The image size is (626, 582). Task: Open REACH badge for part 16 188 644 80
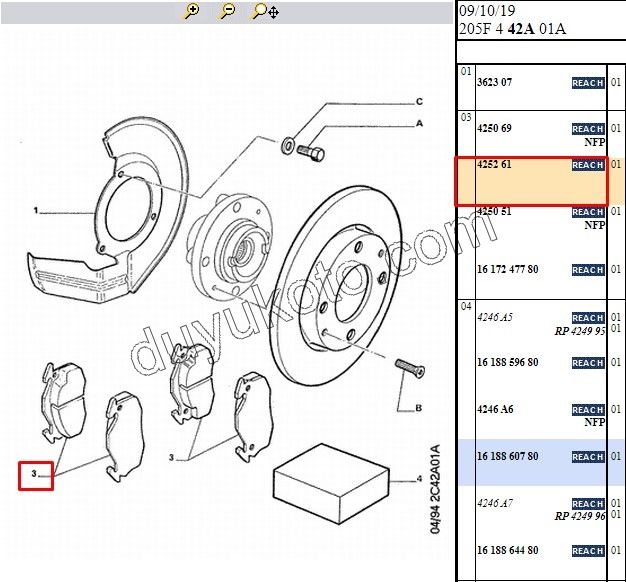[x=587, y=551]
